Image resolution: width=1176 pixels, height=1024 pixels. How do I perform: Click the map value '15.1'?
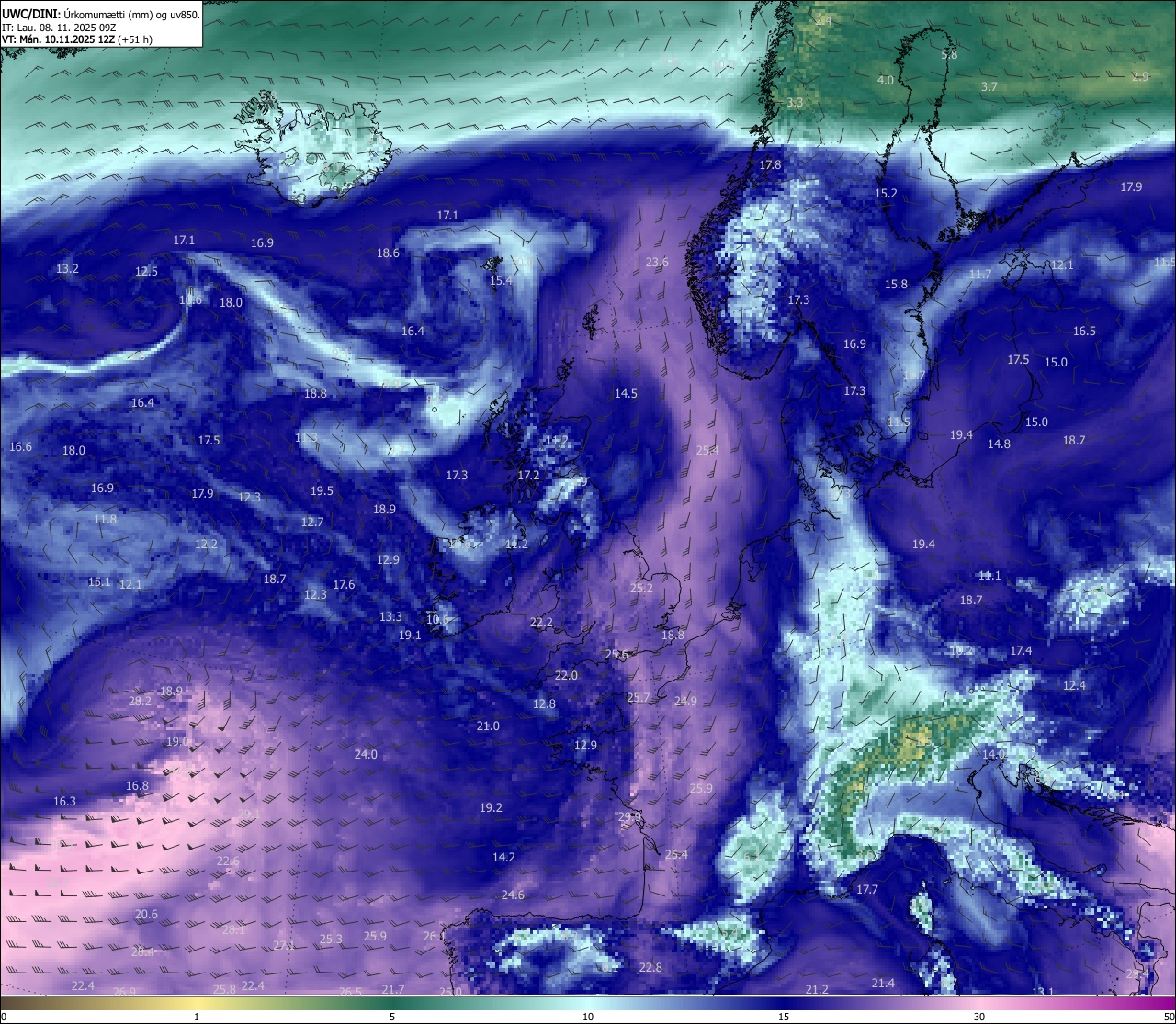click(x=98, y=581)
